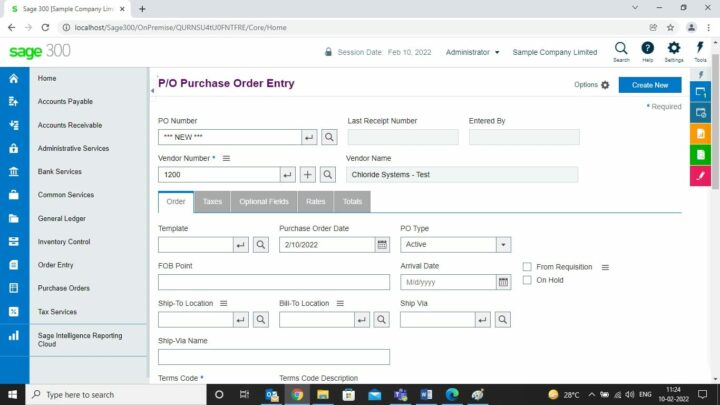Switch to the Taxes tab
Viewport: 720px width, 405px height.
pos(212,202)
